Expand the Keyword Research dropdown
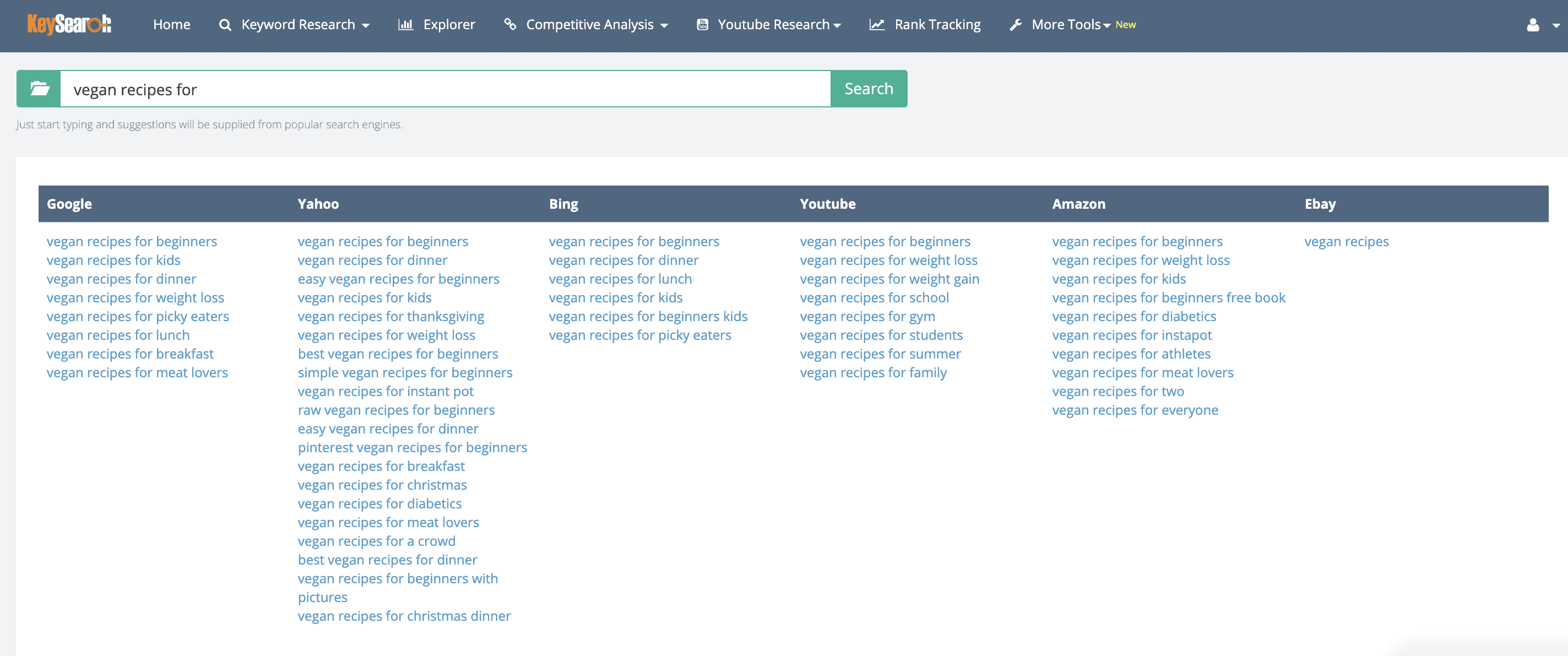The width and height of the screenshot is (1568, 656). click(x=299, y=24)
